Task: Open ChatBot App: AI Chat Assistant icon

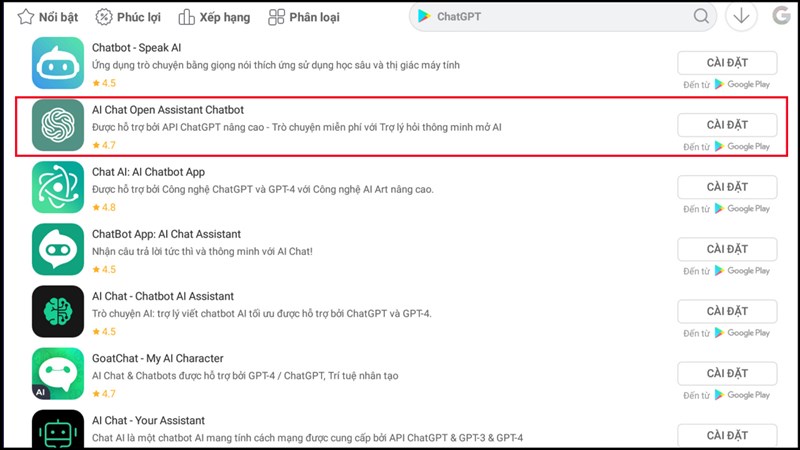Action: [57, 250]
